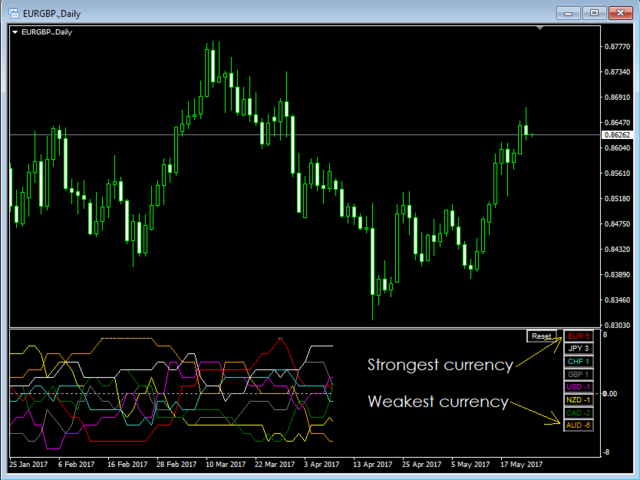
Task: Click the 0.84750 price scale label
Action: pyautogui.click(x=617, y=224)
